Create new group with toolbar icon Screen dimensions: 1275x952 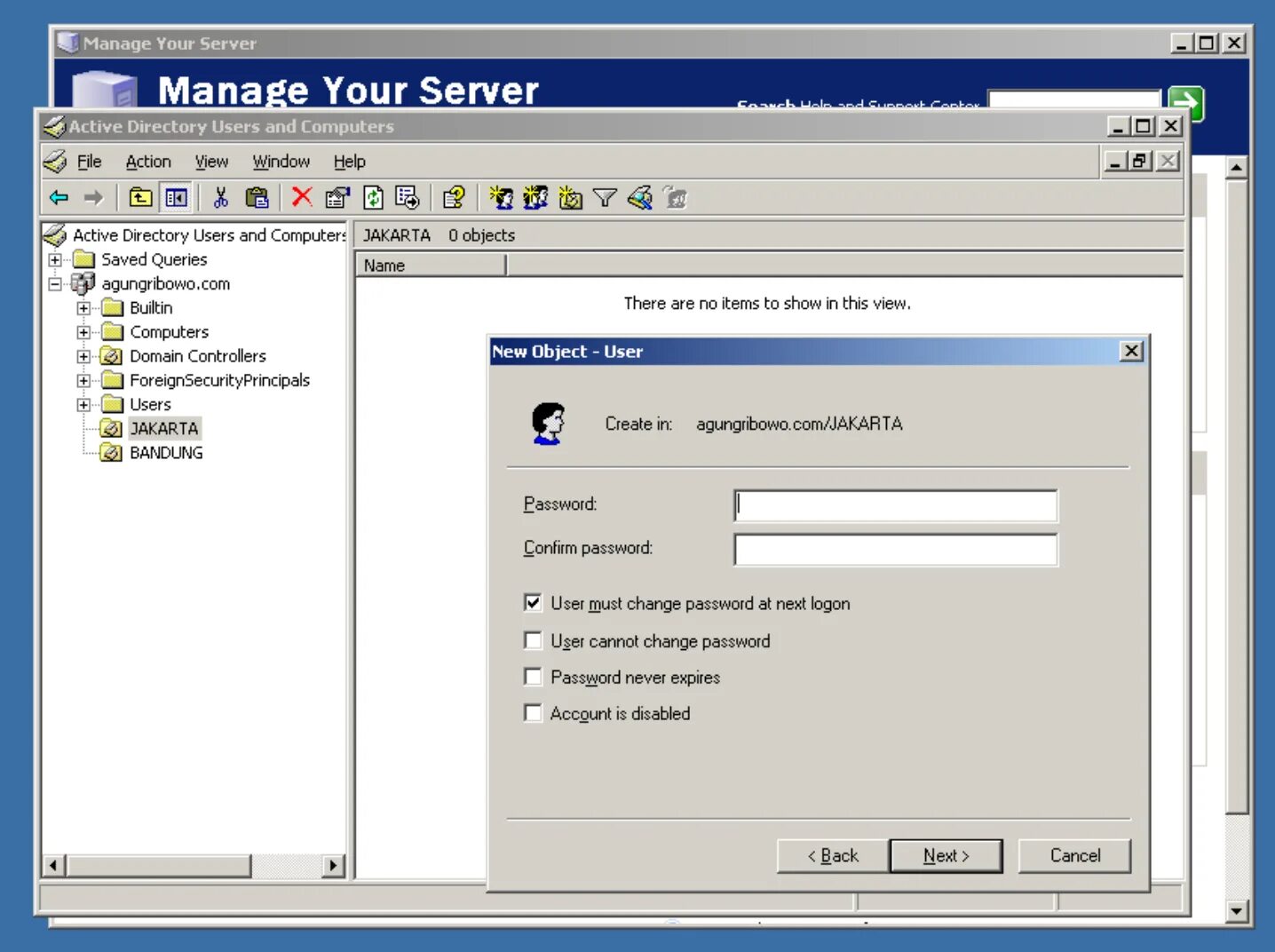[x=535, y=197]
